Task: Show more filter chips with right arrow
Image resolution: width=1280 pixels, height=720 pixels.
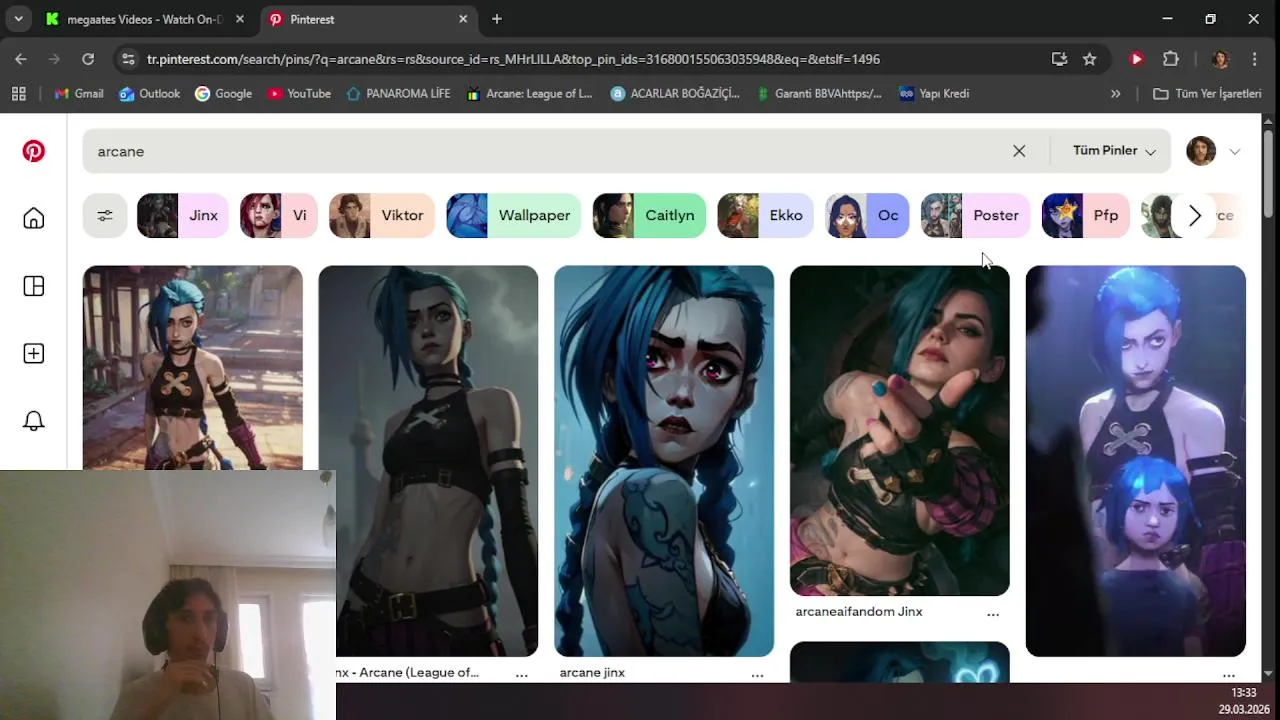Action: (x=1194, y=215)
